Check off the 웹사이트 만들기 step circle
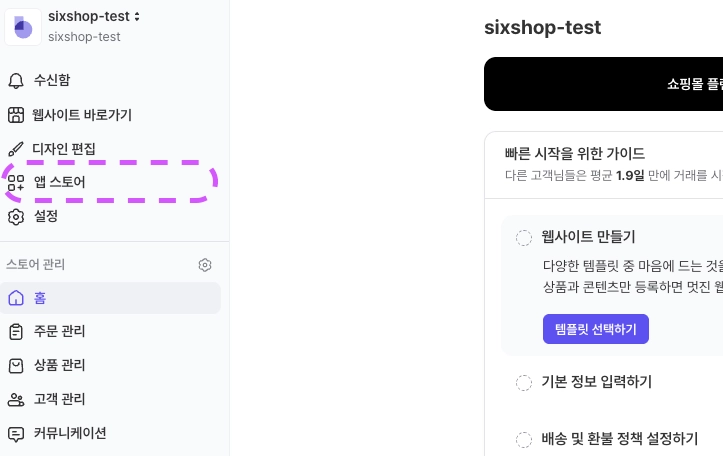 524,237
